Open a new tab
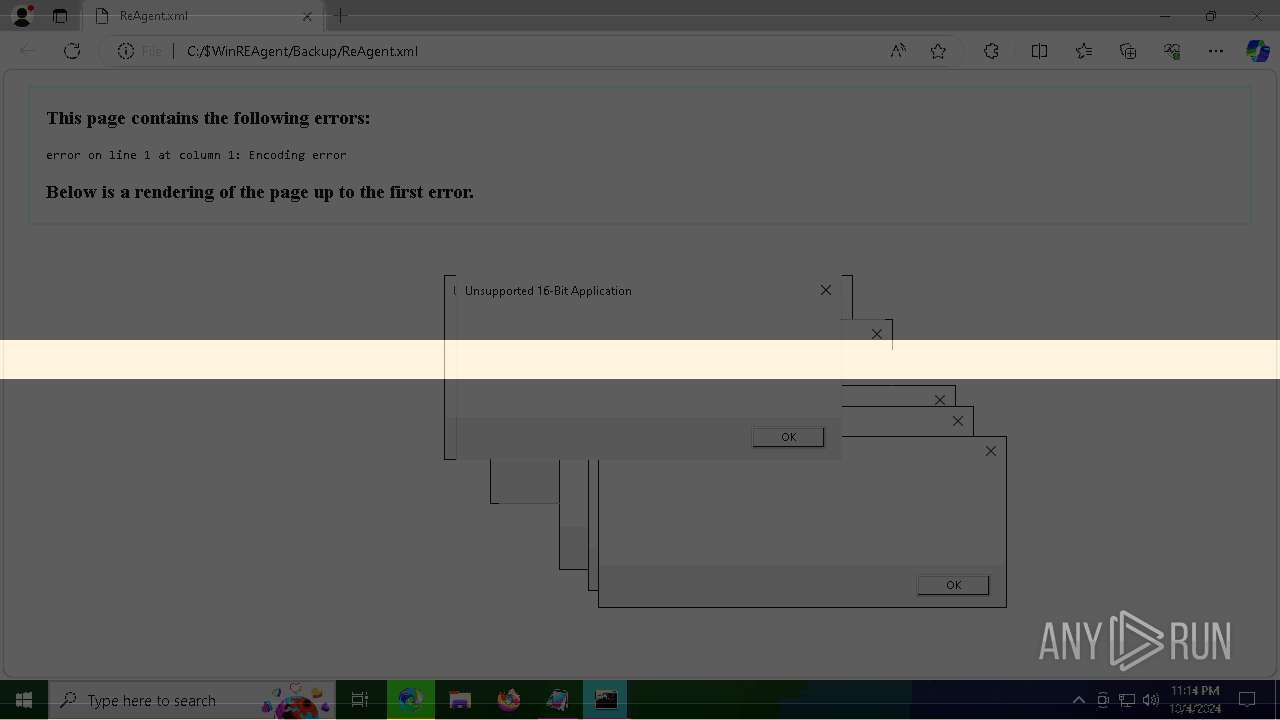 (x=341, y=16)
